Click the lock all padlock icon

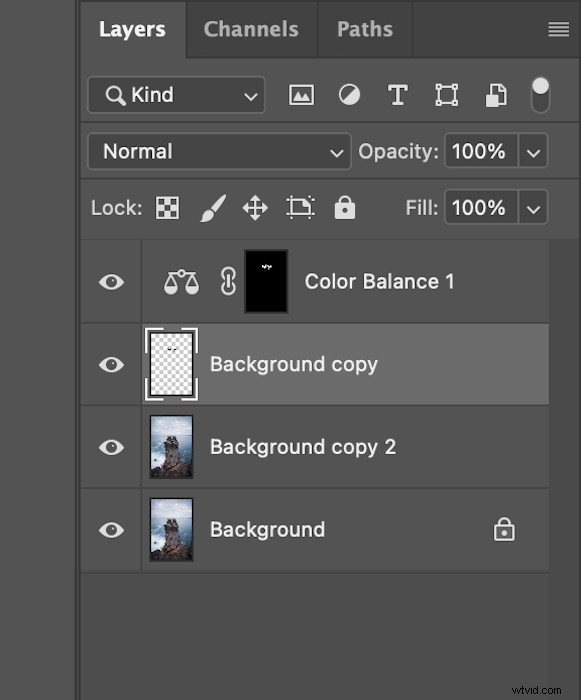pos(345,208)
